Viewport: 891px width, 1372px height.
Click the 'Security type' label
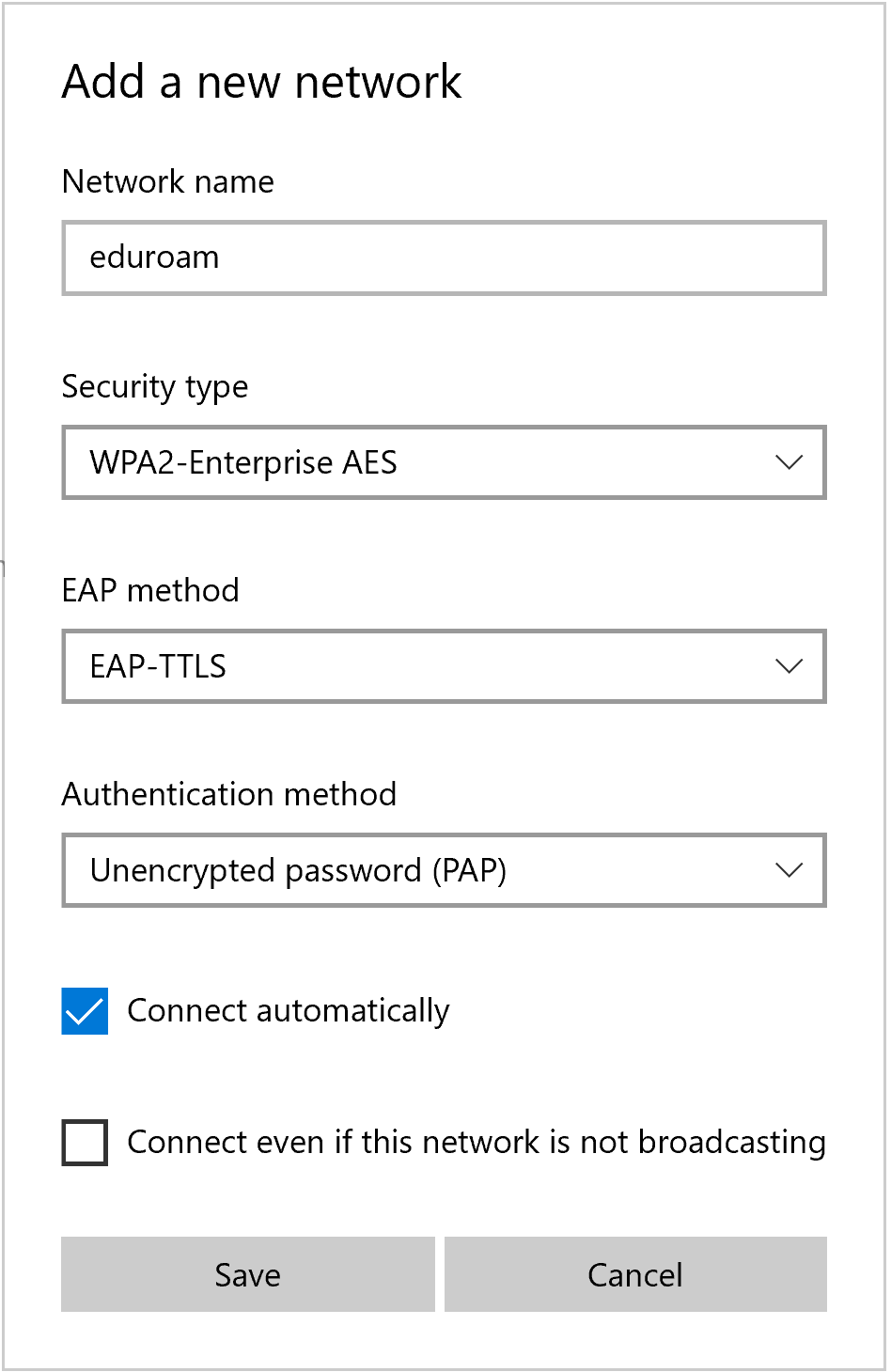pos(155,386)
